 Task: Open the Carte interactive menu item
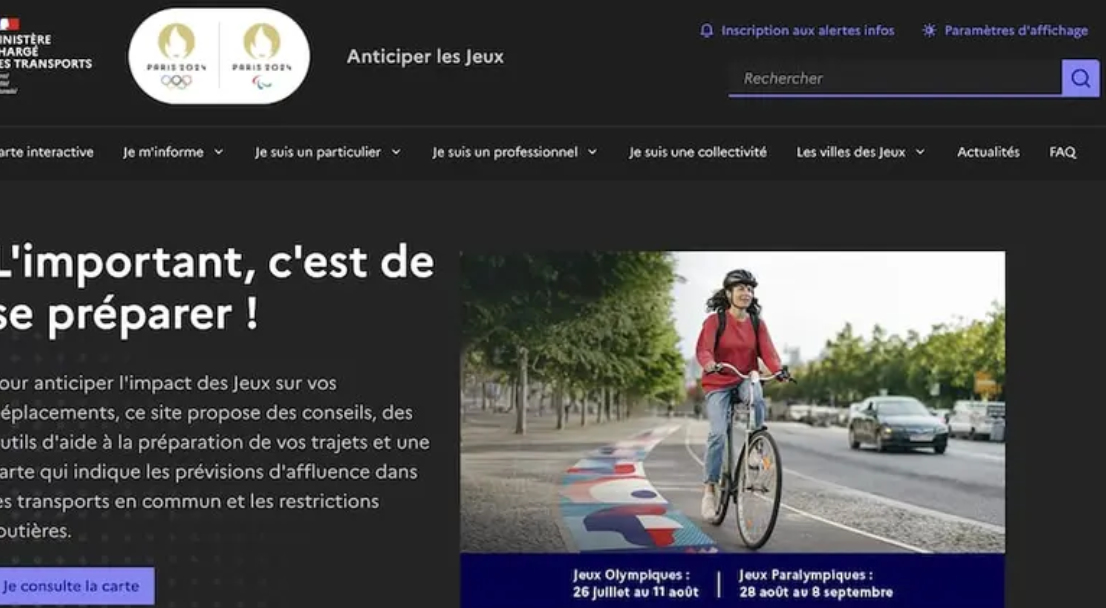pos(47,152)
